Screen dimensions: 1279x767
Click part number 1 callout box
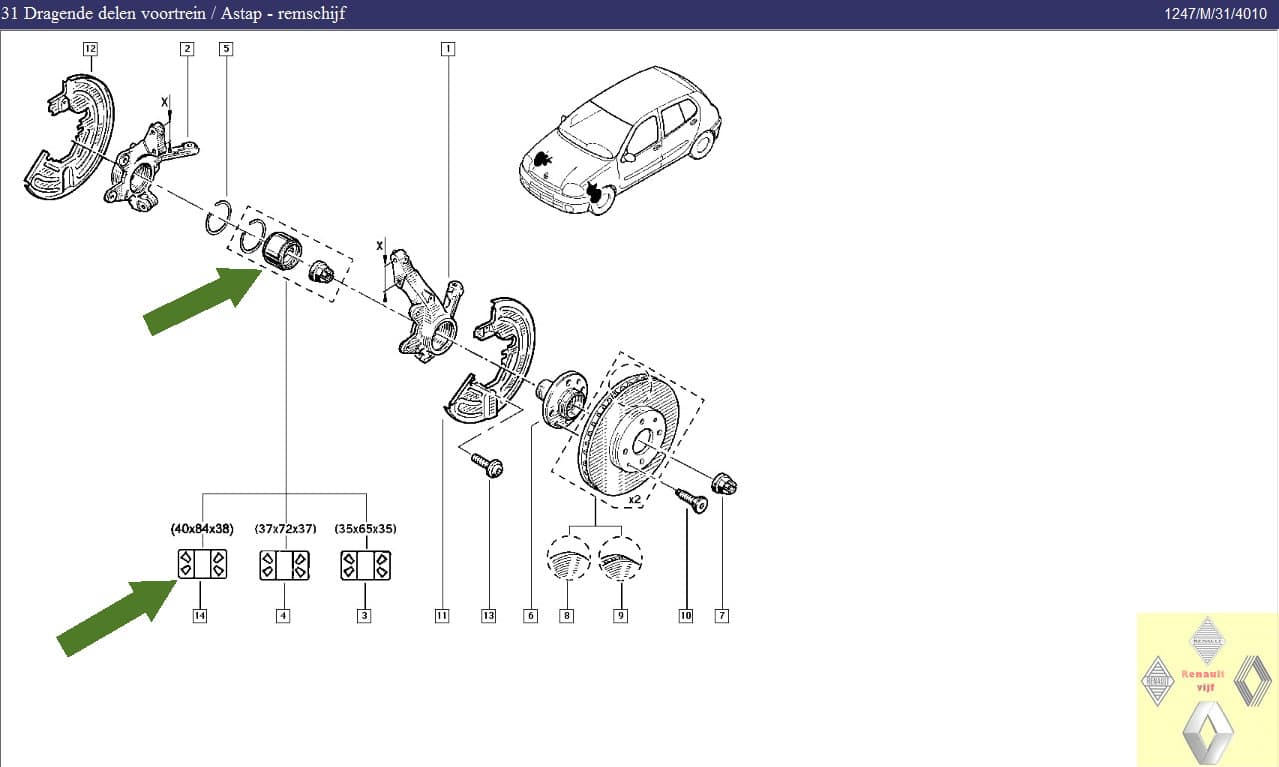447,48
